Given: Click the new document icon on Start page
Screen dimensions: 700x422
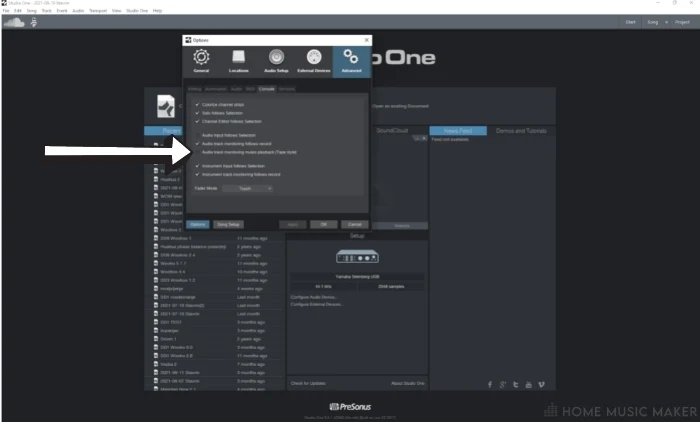Looking at the screenshot, I should pos(166,106).
